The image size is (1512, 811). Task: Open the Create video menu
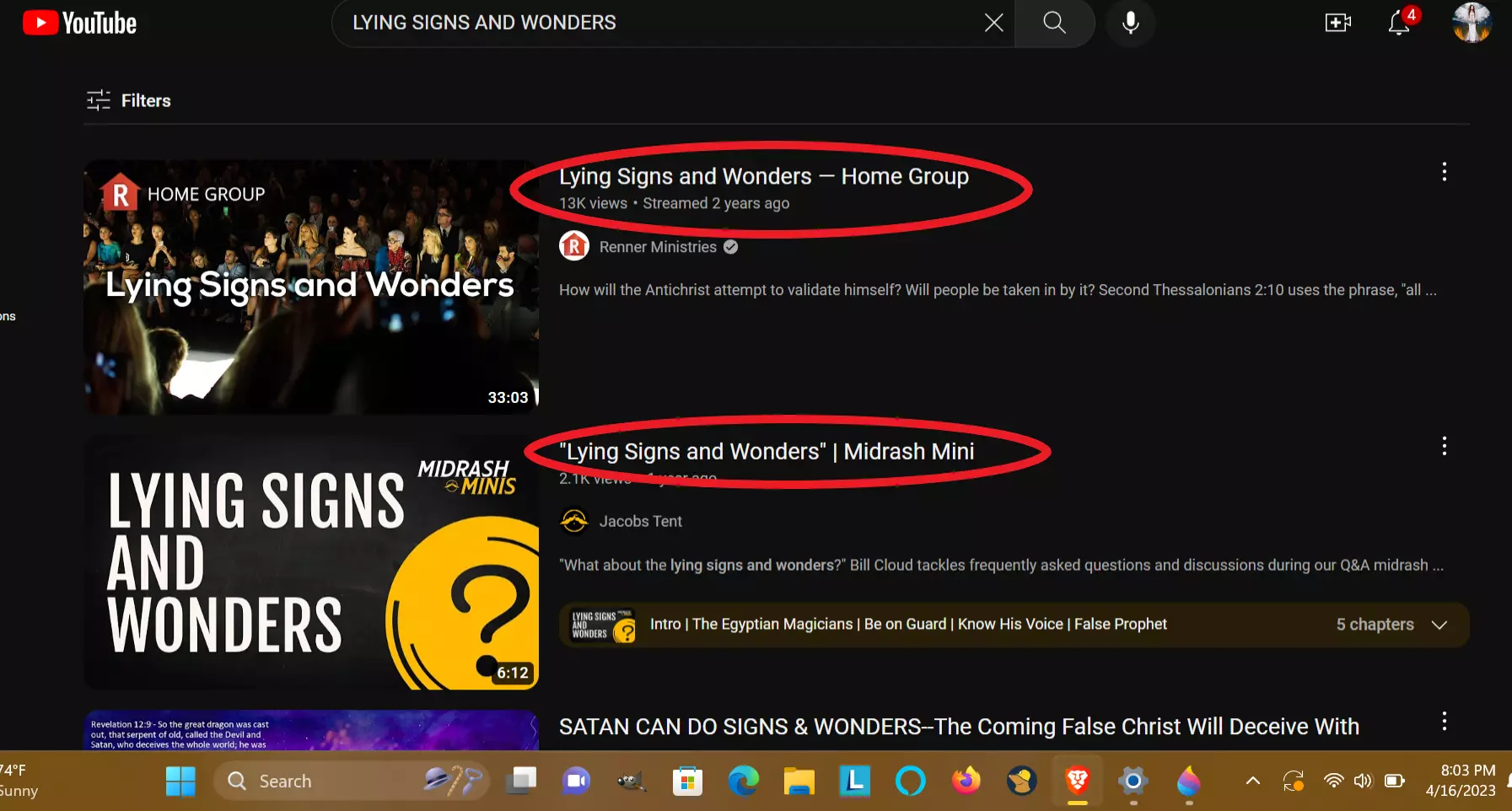[1337, 23]
